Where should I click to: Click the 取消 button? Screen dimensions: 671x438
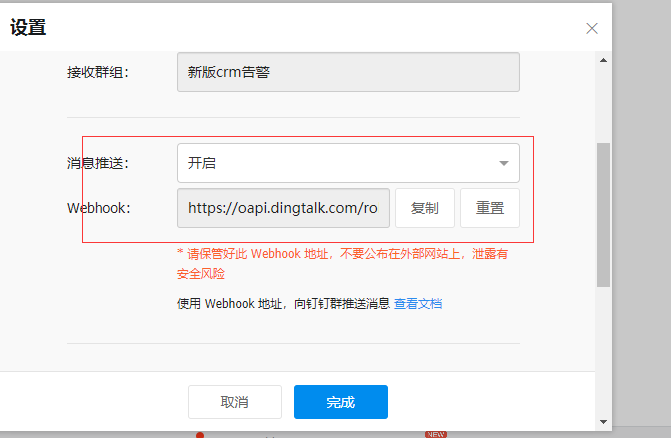coord(235,402)
